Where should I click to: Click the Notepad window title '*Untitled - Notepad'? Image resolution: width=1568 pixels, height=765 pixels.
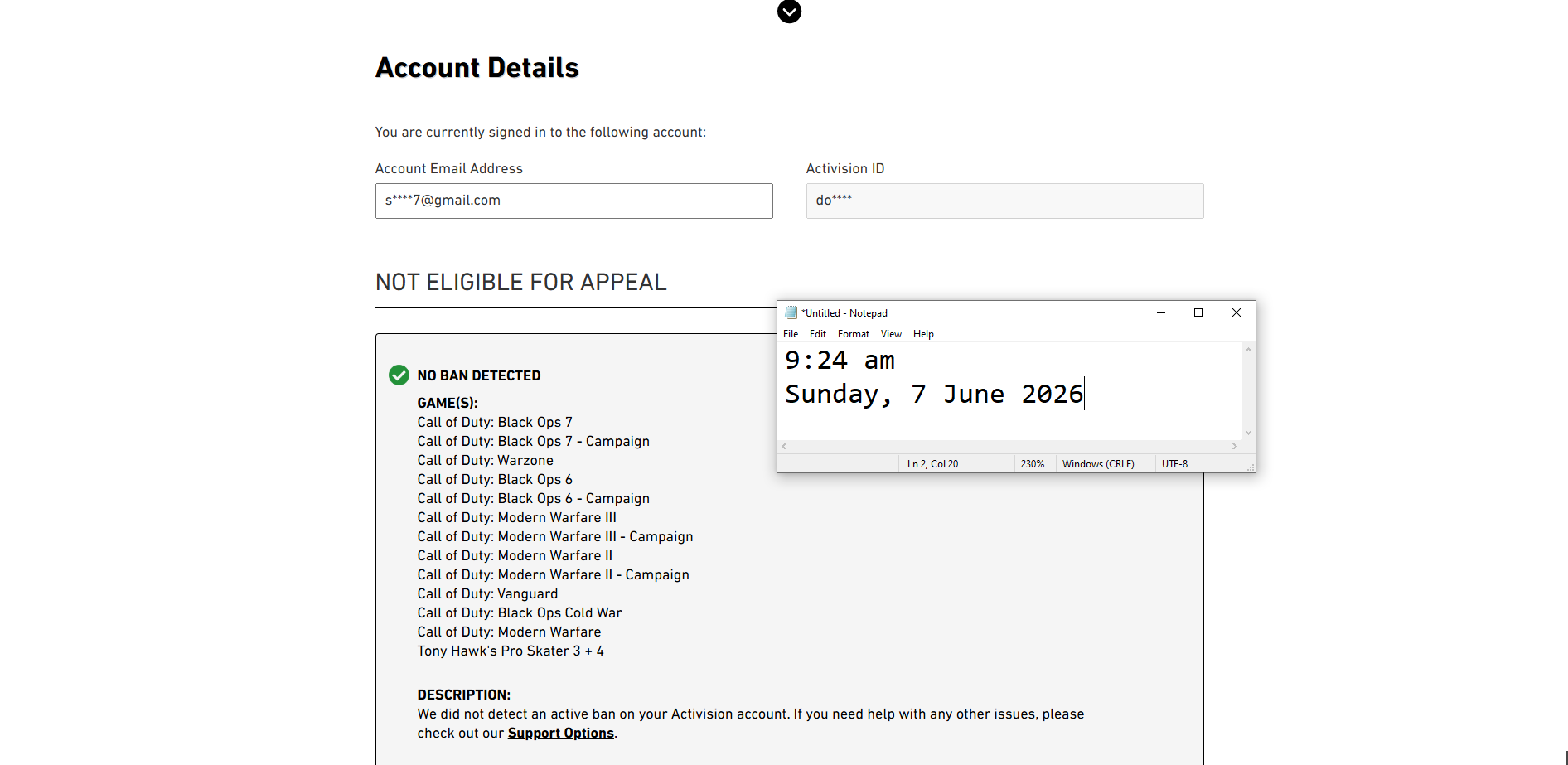click(x=844, y=313)
